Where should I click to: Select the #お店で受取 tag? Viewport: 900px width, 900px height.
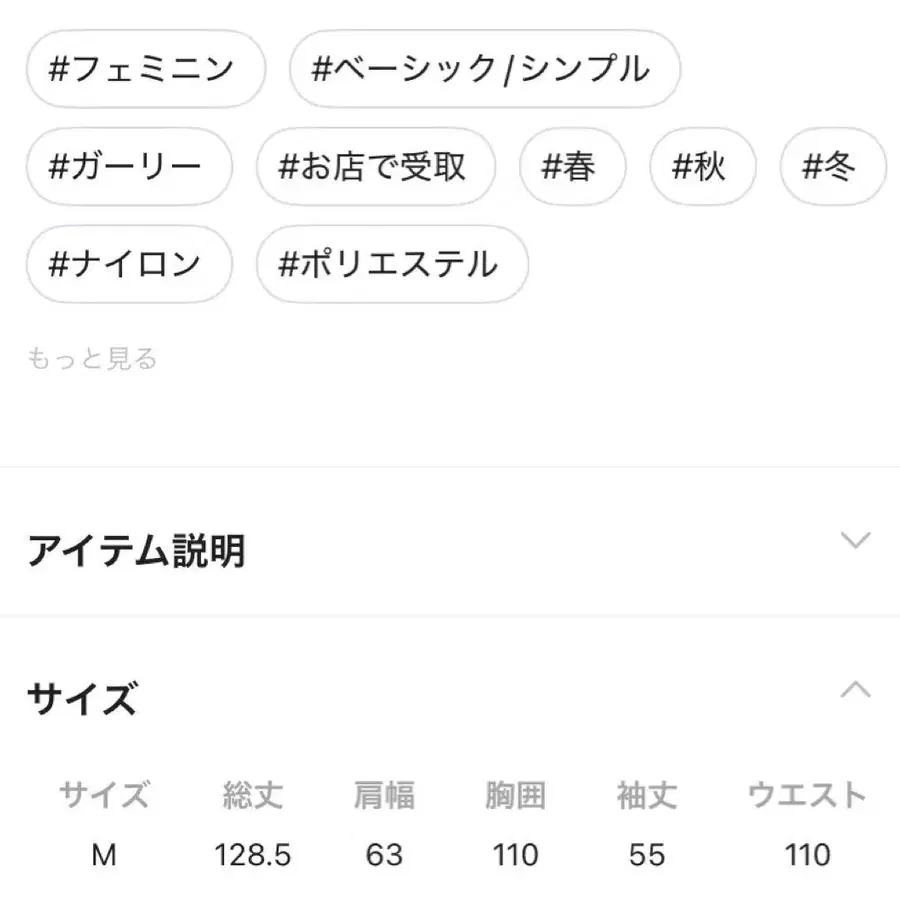(375, 167)
